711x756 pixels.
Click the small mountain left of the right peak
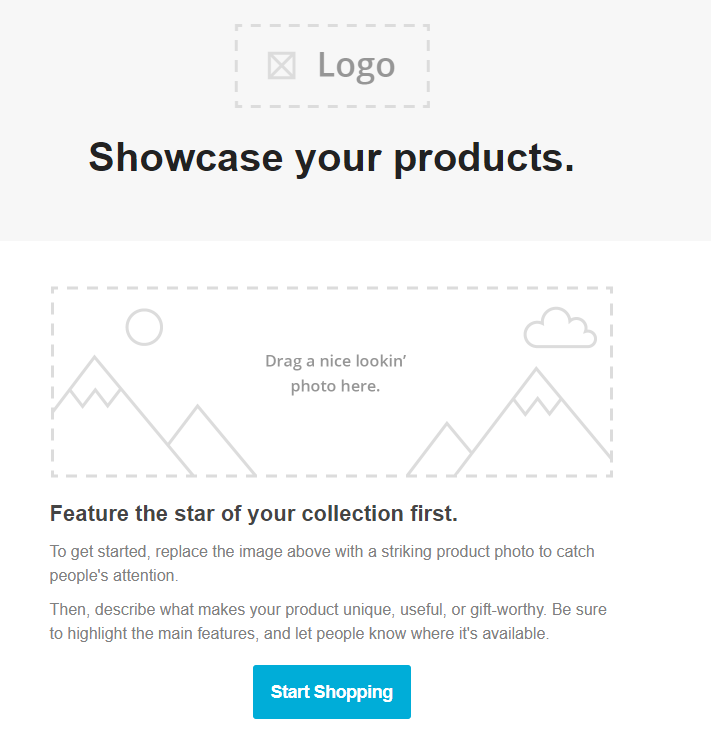pos(439,449)
